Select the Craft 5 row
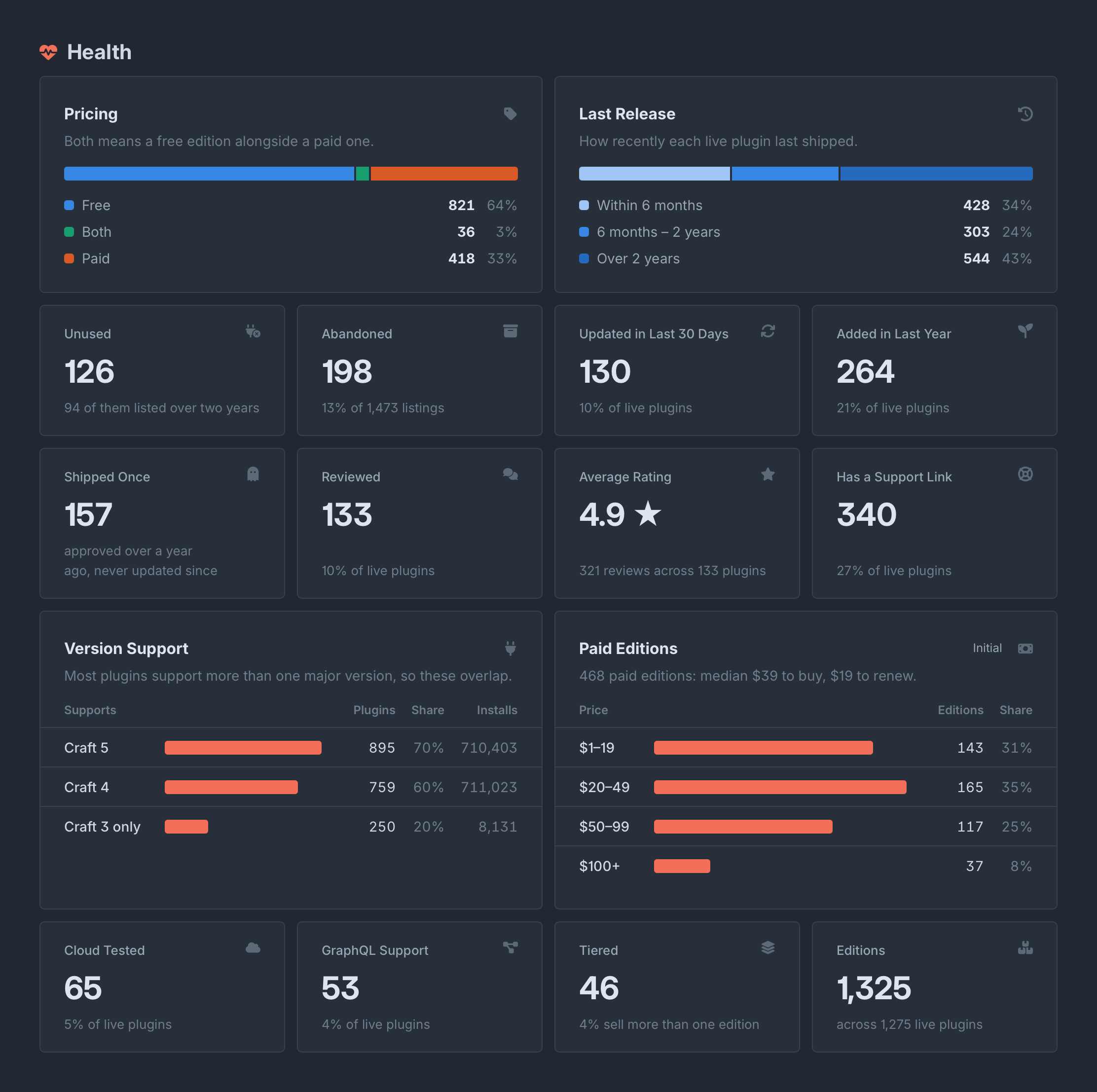 291,748
